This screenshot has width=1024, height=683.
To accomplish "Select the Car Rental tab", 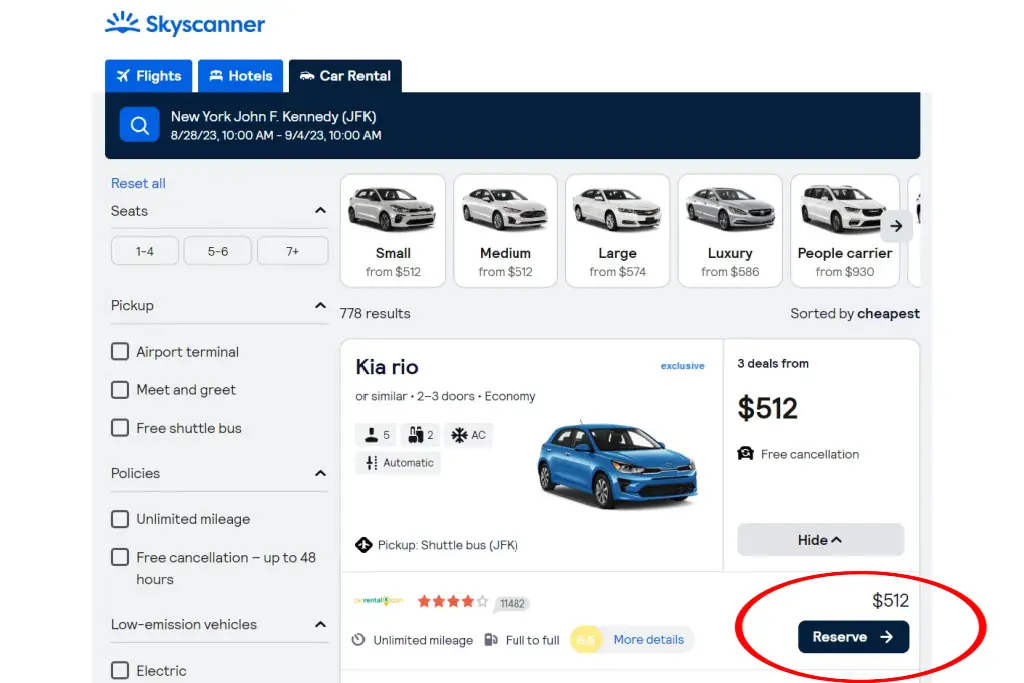I will click(x=345, y=76).
